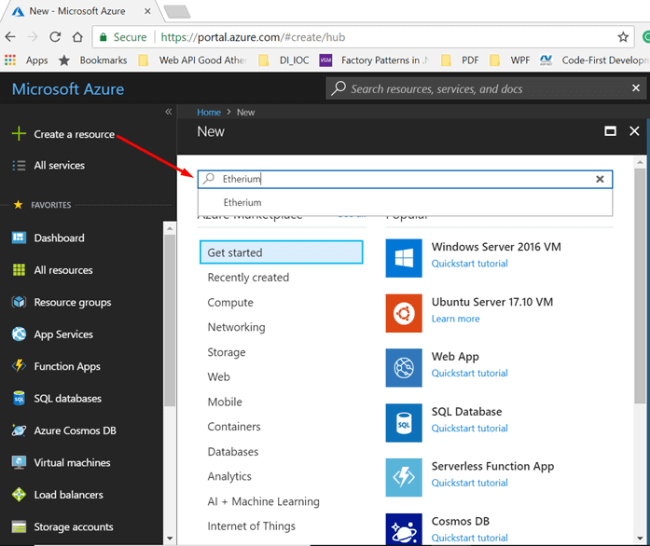Click the Windows Server 2016 VM icon
The width and height of the screenshot is (650, 546).
click(x=403, y=258)
